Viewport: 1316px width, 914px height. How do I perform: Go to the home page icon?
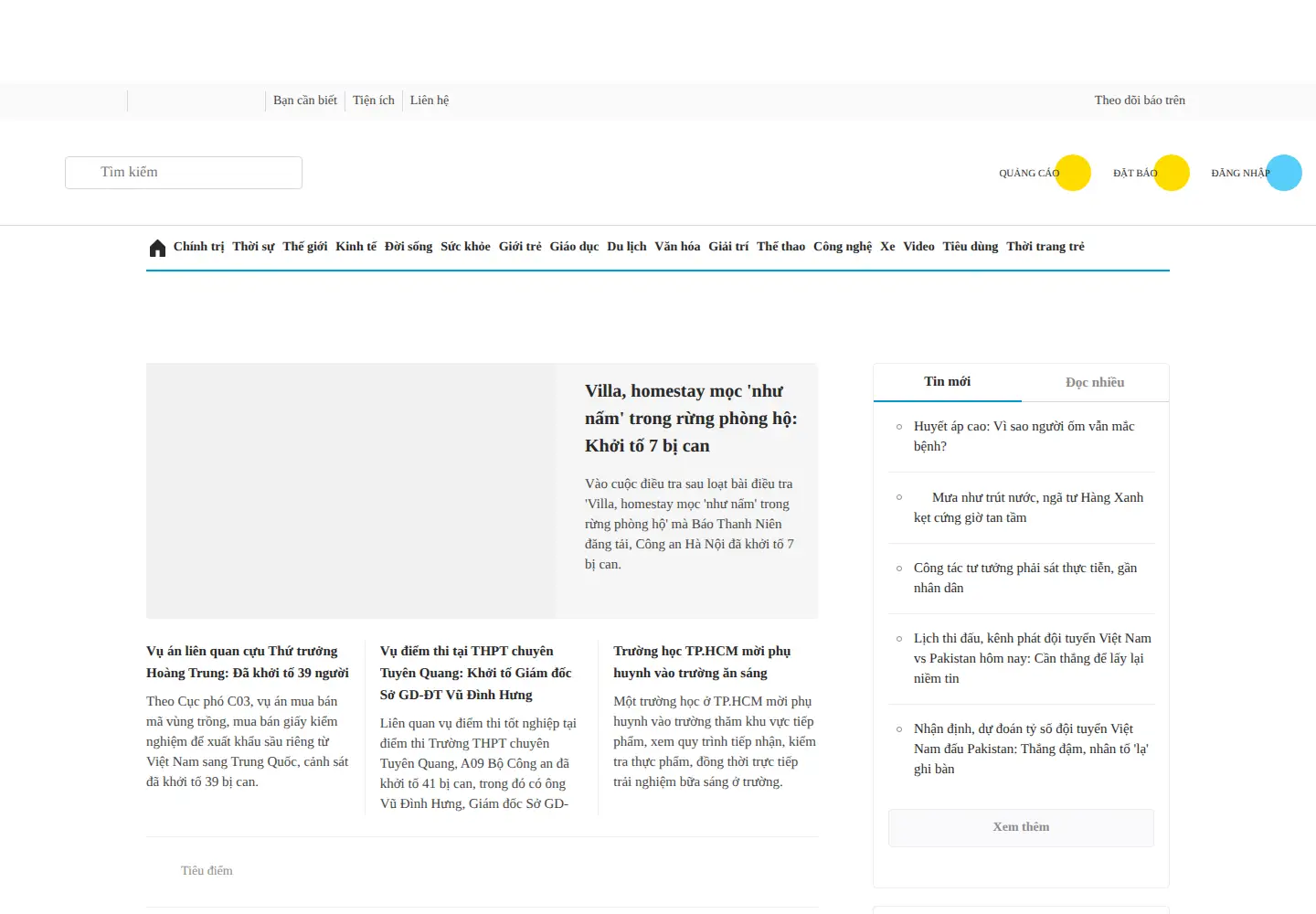pyautogui.click(x=157, y=248)
